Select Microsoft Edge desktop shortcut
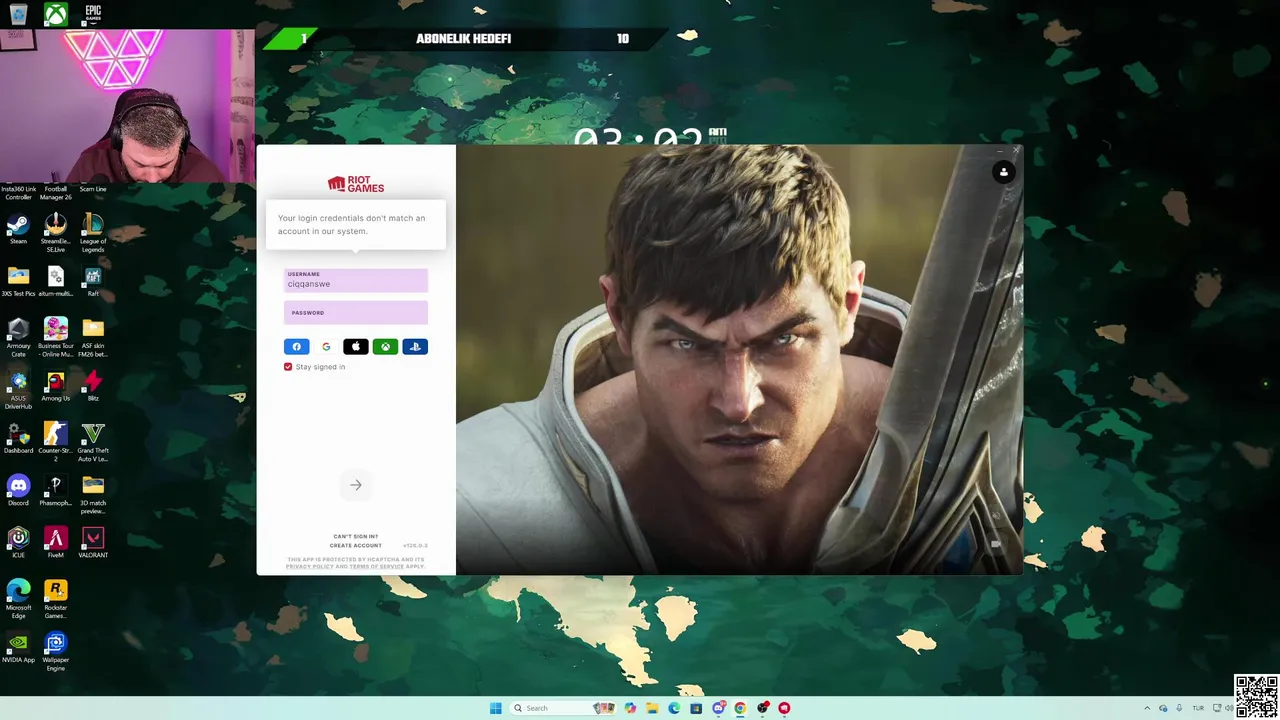Image resolution: width=1280 pixels, height=720 pixels. click(18, 598)
